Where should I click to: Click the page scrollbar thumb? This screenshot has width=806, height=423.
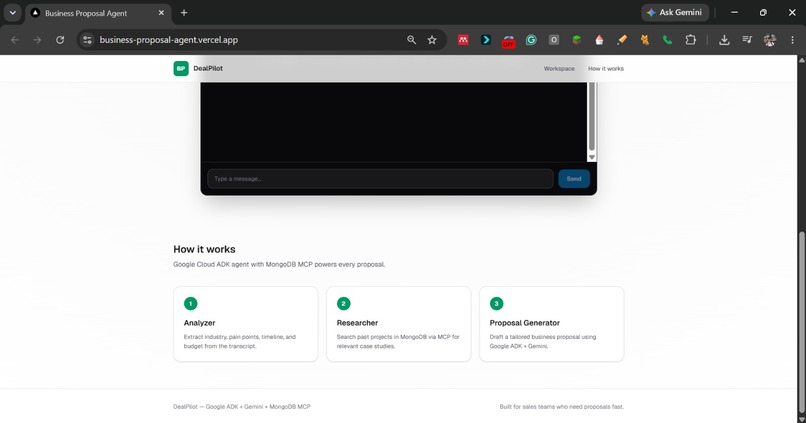801,323
